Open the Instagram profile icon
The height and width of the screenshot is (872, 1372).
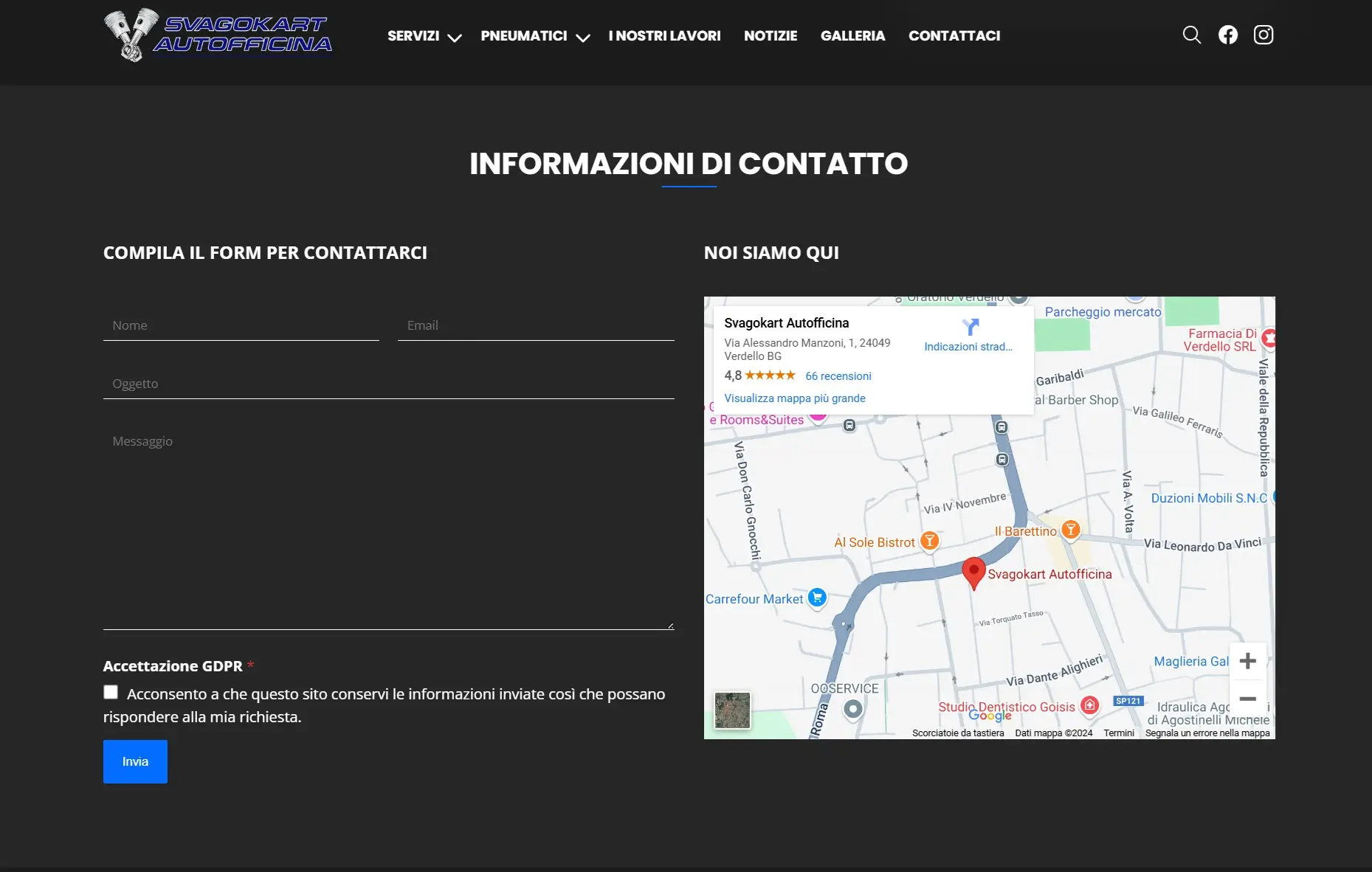pyautogui.click(x=1264, y=35)
